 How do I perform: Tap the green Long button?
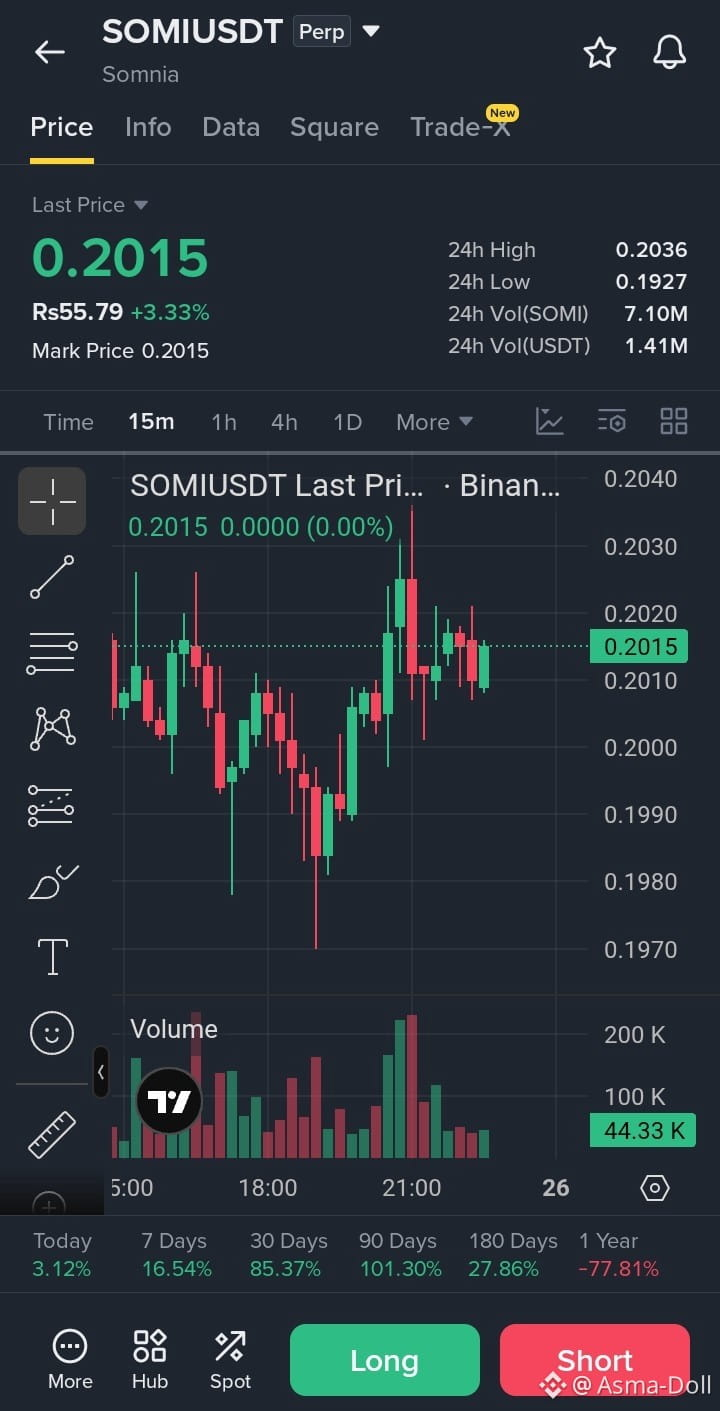point(385,1360)
